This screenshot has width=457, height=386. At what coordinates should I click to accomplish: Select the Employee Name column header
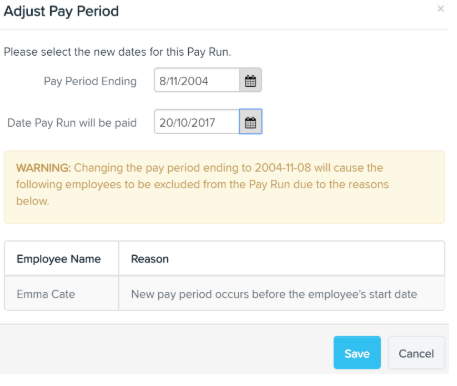[x=61, y=259]
